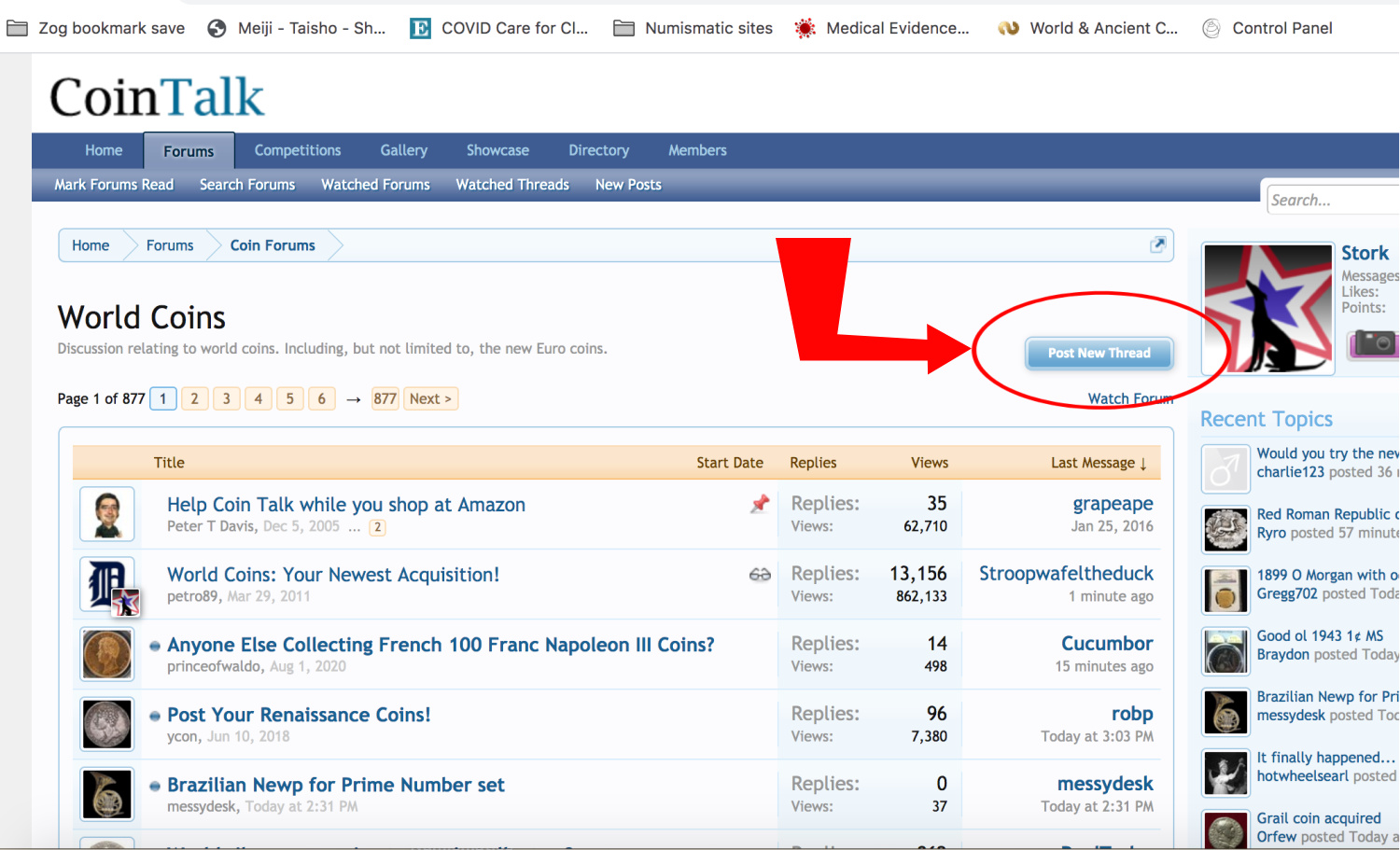The width and height of the screenshot is (1400, 850).
Task: Click the Watch Forum link
Action: pyautogui.click(x=1129, y=398)
